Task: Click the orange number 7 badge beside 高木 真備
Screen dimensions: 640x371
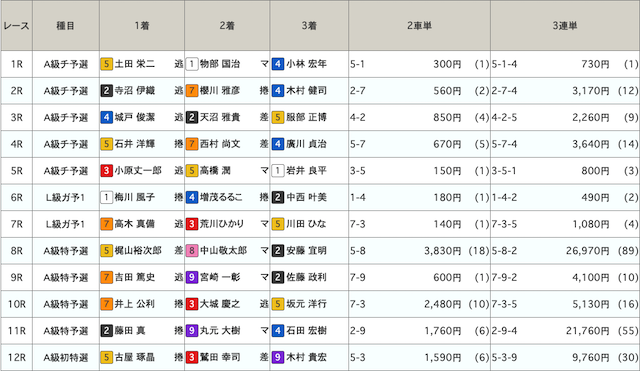Action: (x=107, y=224)
